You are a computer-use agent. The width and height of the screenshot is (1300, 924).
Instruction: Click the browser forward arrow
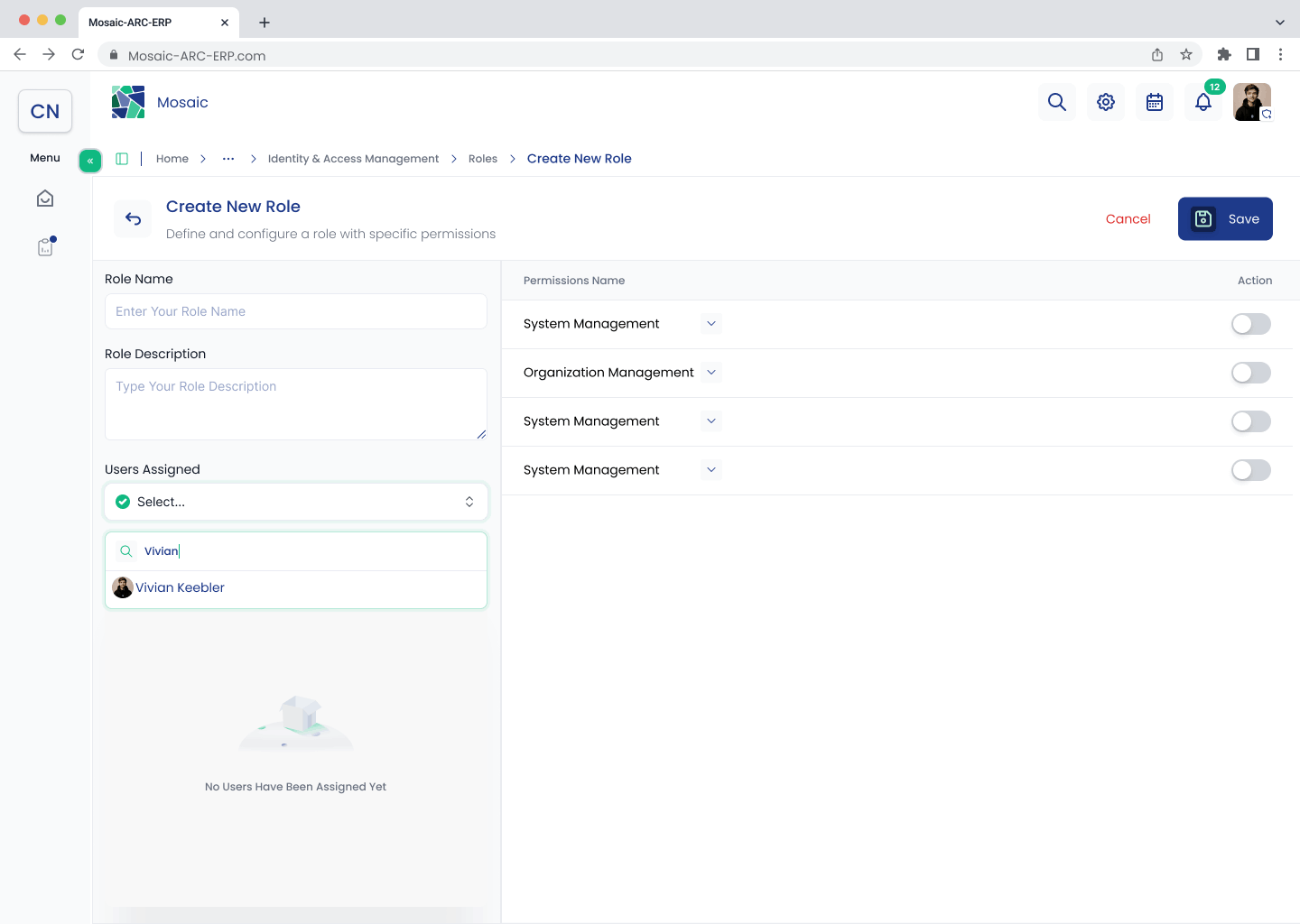[49, 54]
